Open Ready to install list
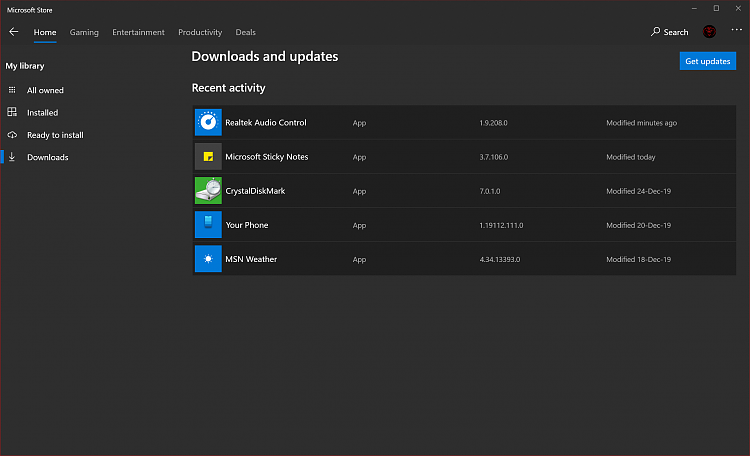Image resolution: width=750 pixels, height=456 pixels. (55, 135)
